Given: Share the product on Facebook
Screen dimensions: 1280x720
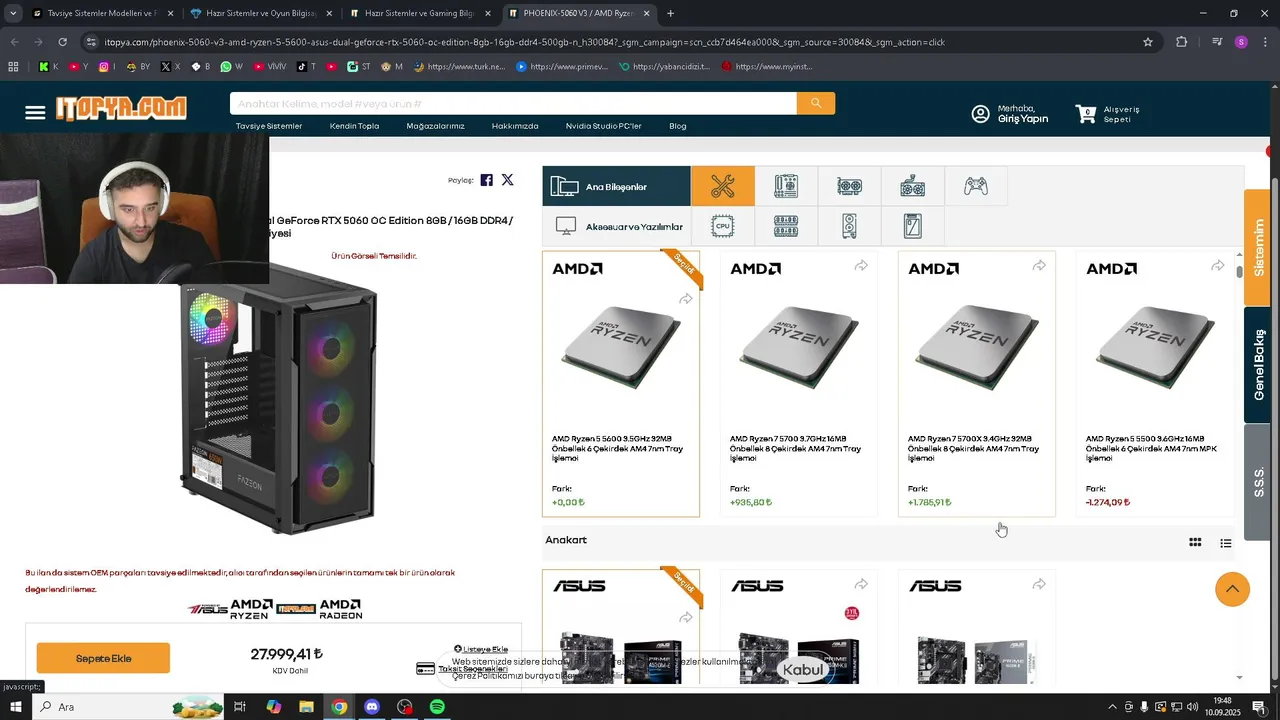Looking at the screenshot, I should coord(486,180).
